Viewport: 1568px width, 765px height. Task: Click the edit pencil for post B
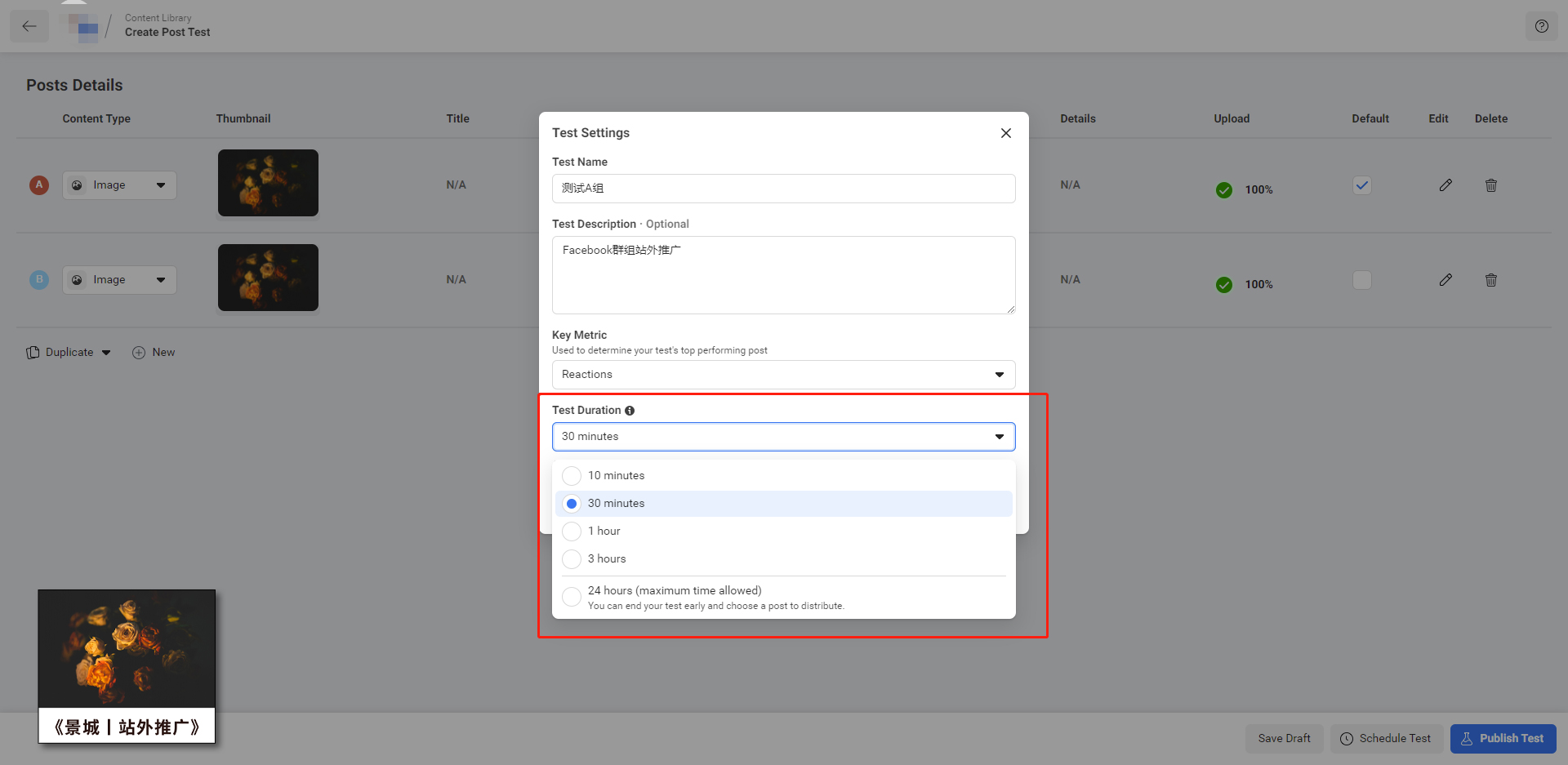[1445, 280]
